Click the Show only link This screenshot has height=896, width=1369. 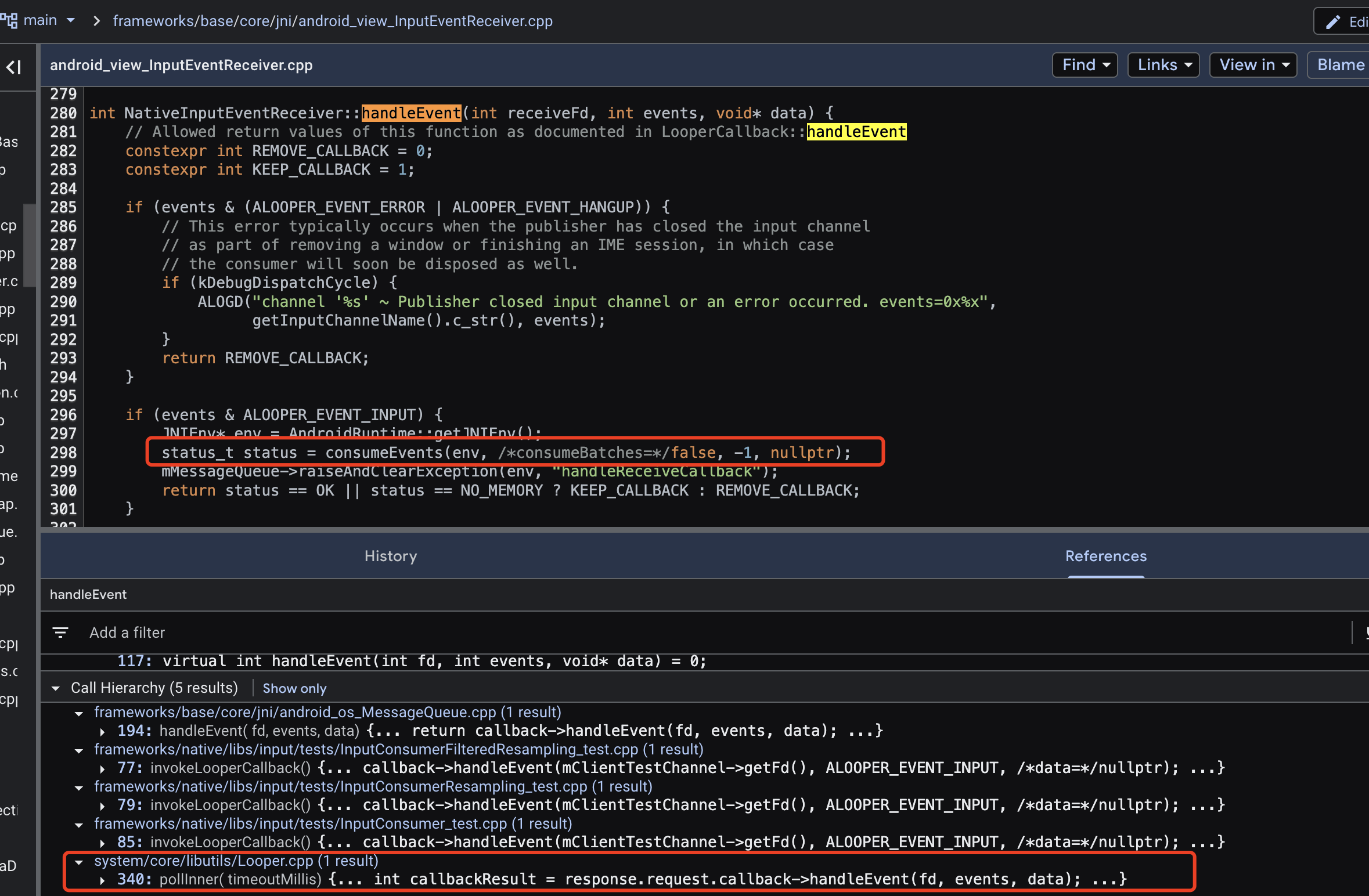tap(294, 688)
